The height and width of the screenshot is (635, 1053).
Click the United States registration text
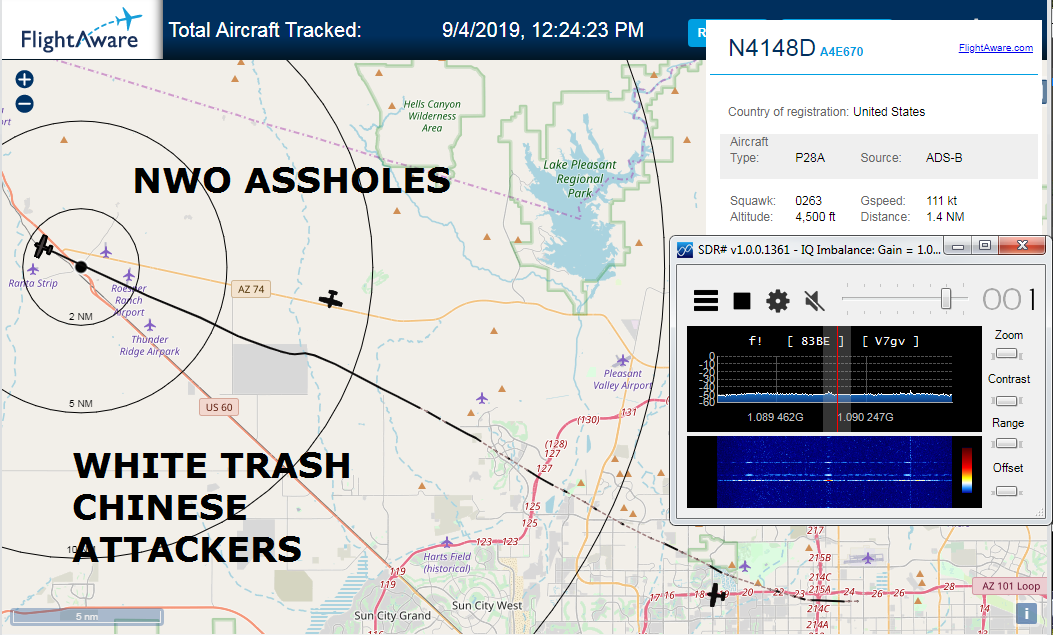[x=888, y=112]
